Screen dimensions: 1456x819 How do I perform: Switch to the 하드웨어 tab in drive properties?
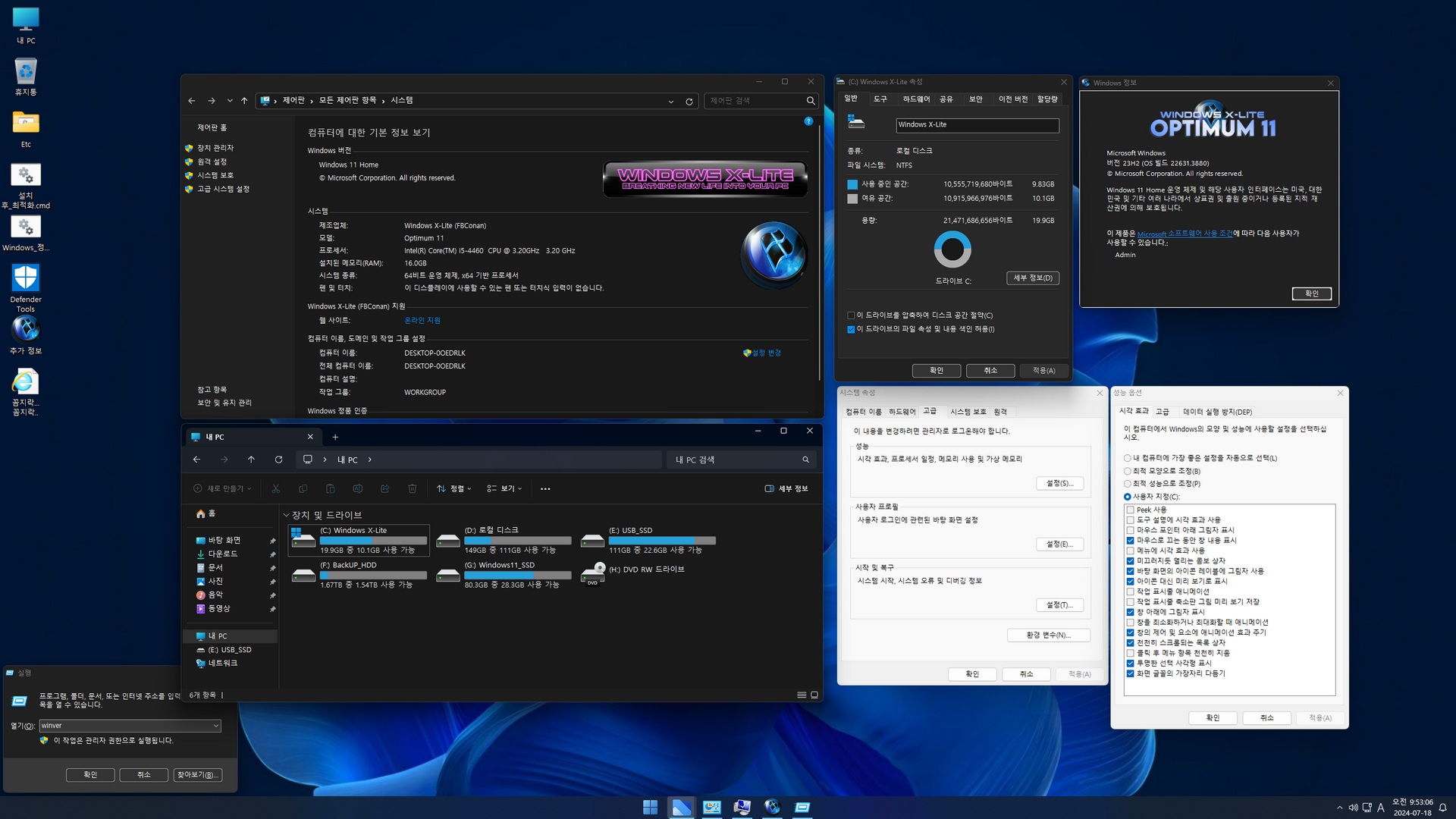915,99
